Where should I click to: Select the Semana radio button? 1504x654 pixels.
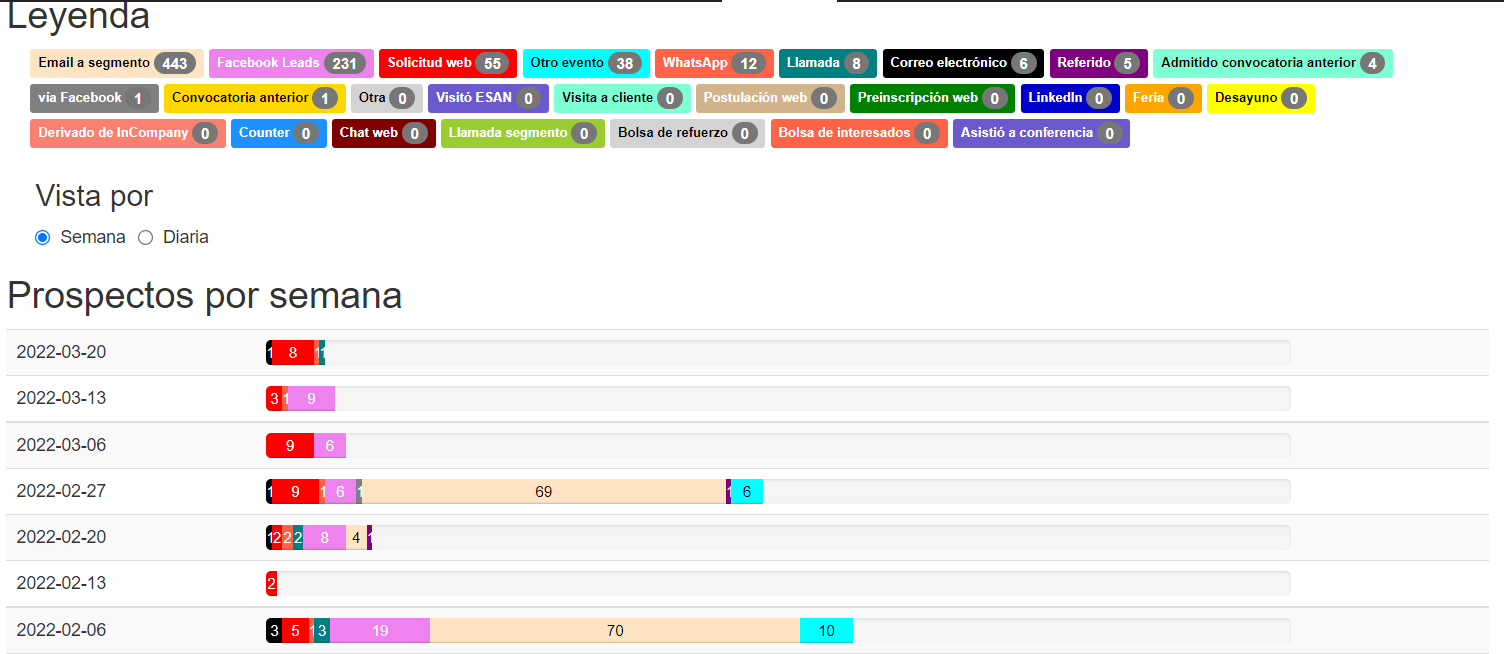click(42, 238)
